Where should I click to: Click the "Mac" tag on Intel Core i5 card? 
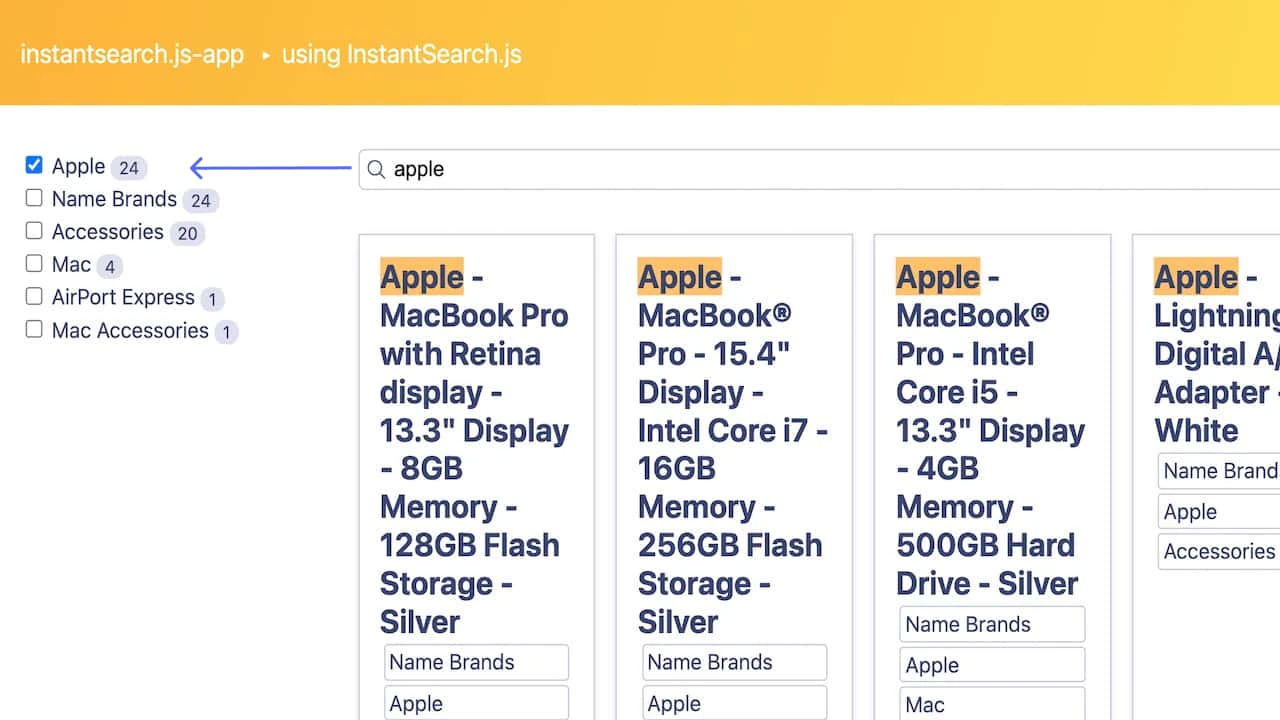click(x=992, y=704)
